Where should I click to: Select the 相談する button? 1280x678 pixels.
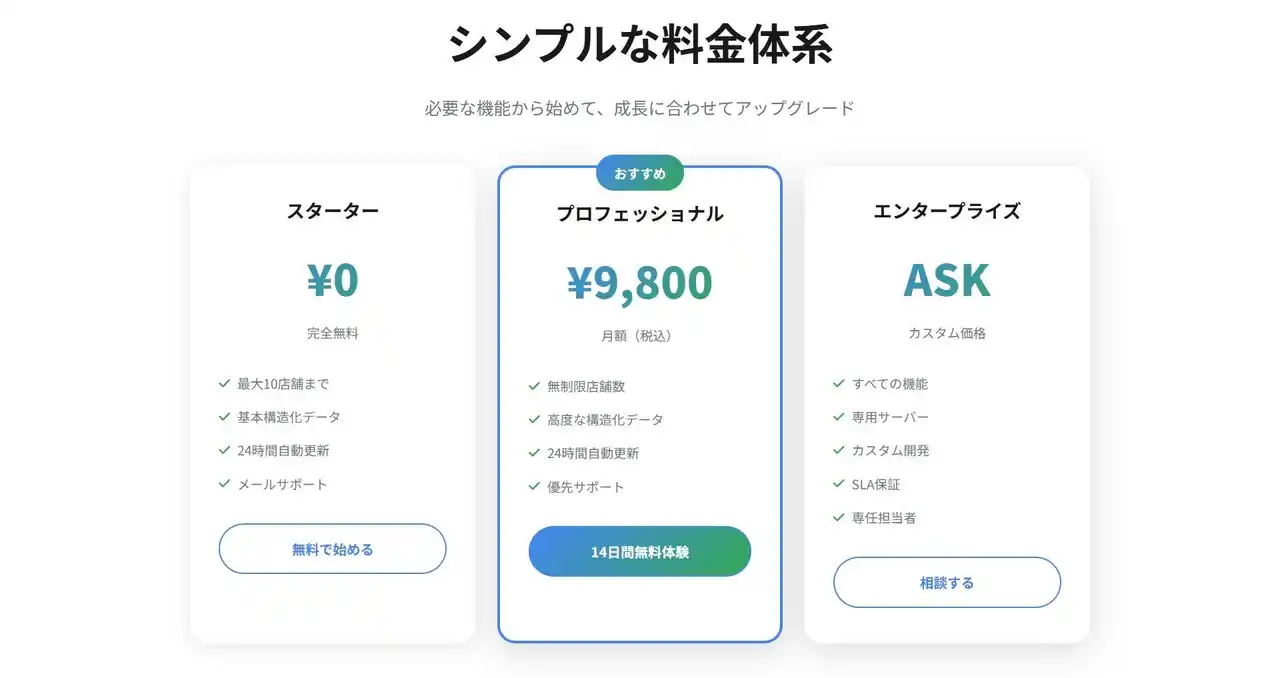click(x=947, y=582)
